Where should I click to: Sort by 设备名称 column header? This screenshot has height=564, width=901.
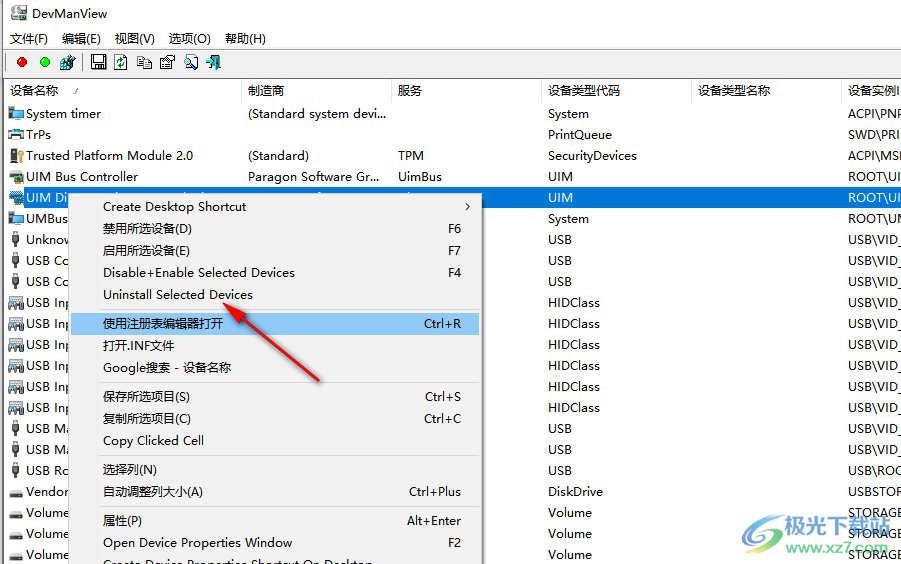pos(123,90)
